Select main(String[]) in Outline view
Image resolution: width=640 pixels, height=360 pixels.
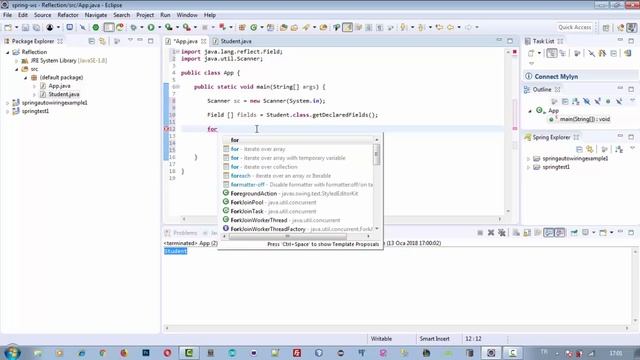[584, 119]
